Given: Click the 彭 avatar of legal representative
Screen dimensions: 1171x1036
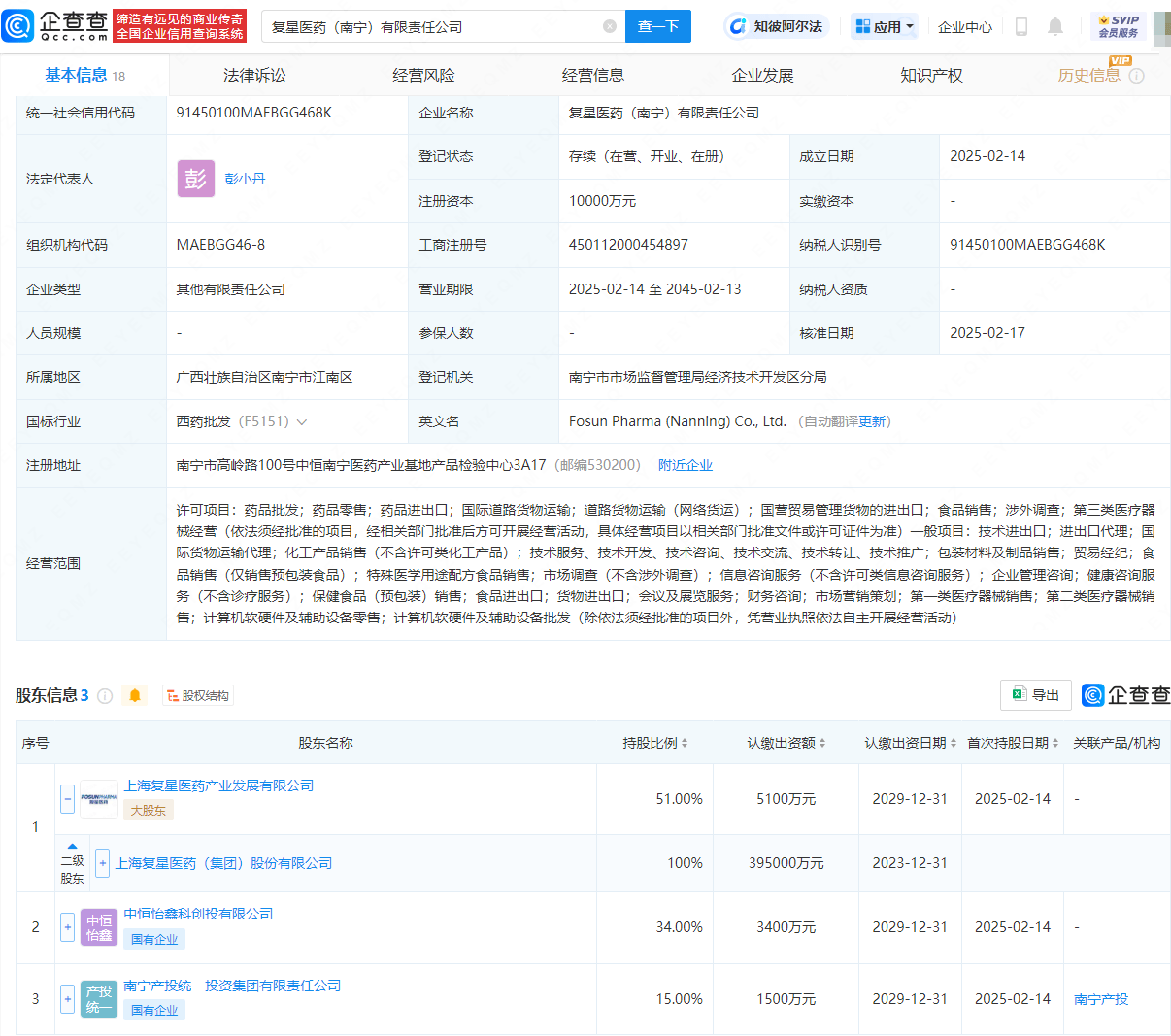Looking at the screenshot, I should (x=195, y=179).
